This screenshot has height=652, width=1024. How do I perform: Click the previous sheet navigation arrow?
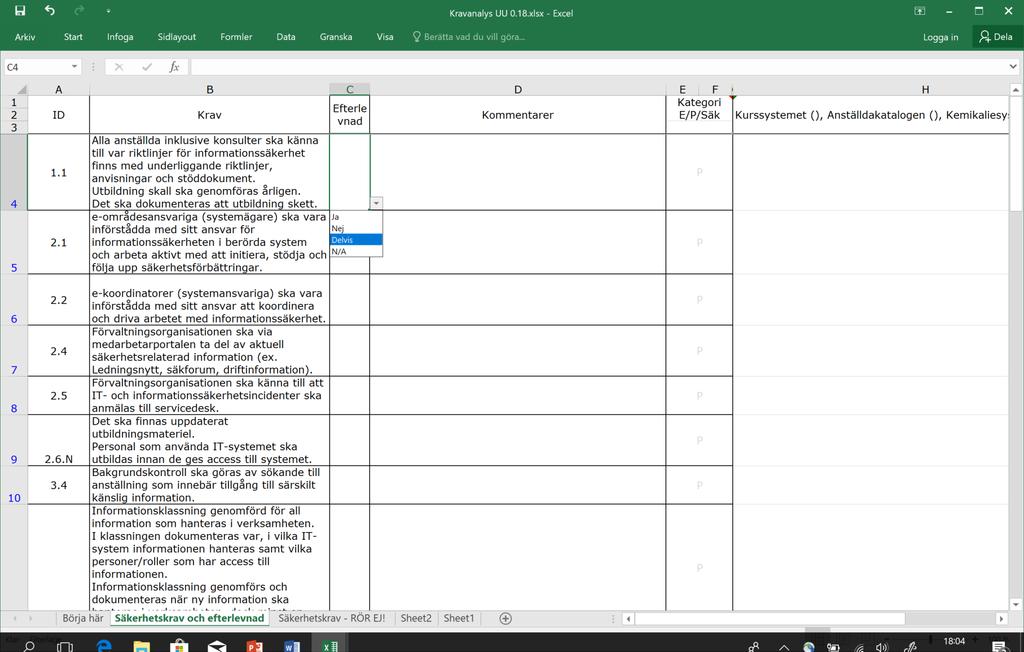[x=14, y=618]
